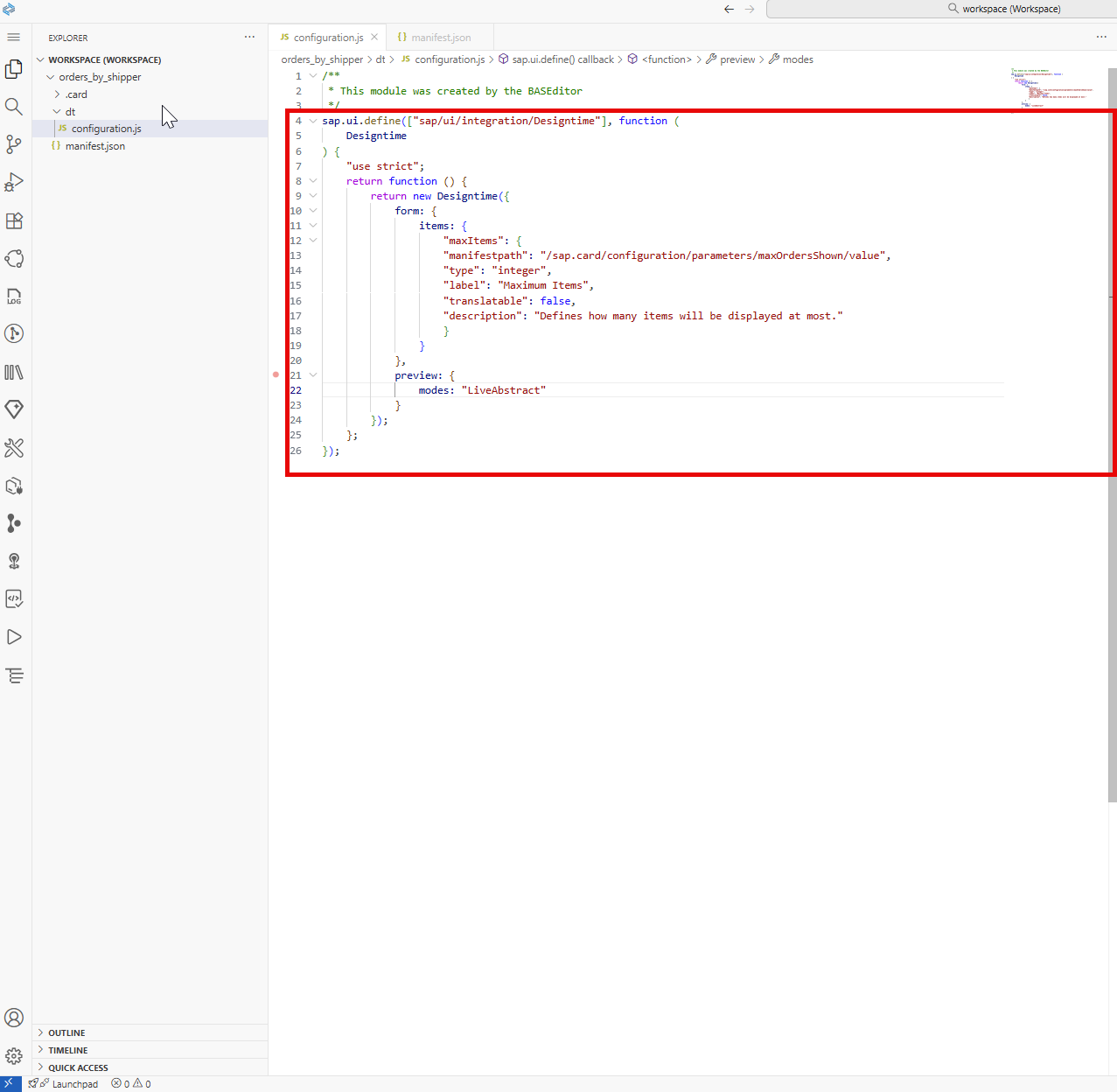The height and width of the screenshot is (1092, 1117).
Task: Click the "integer" type value on line 14
Action: pos(519,270)
